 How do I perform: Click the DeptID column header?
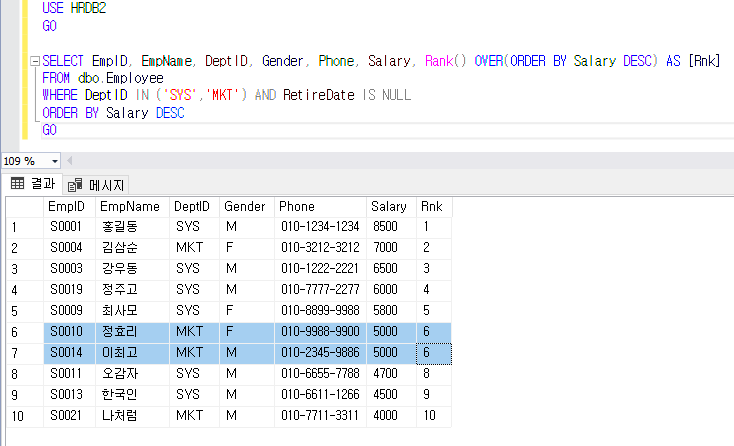(x=194, y=206)
